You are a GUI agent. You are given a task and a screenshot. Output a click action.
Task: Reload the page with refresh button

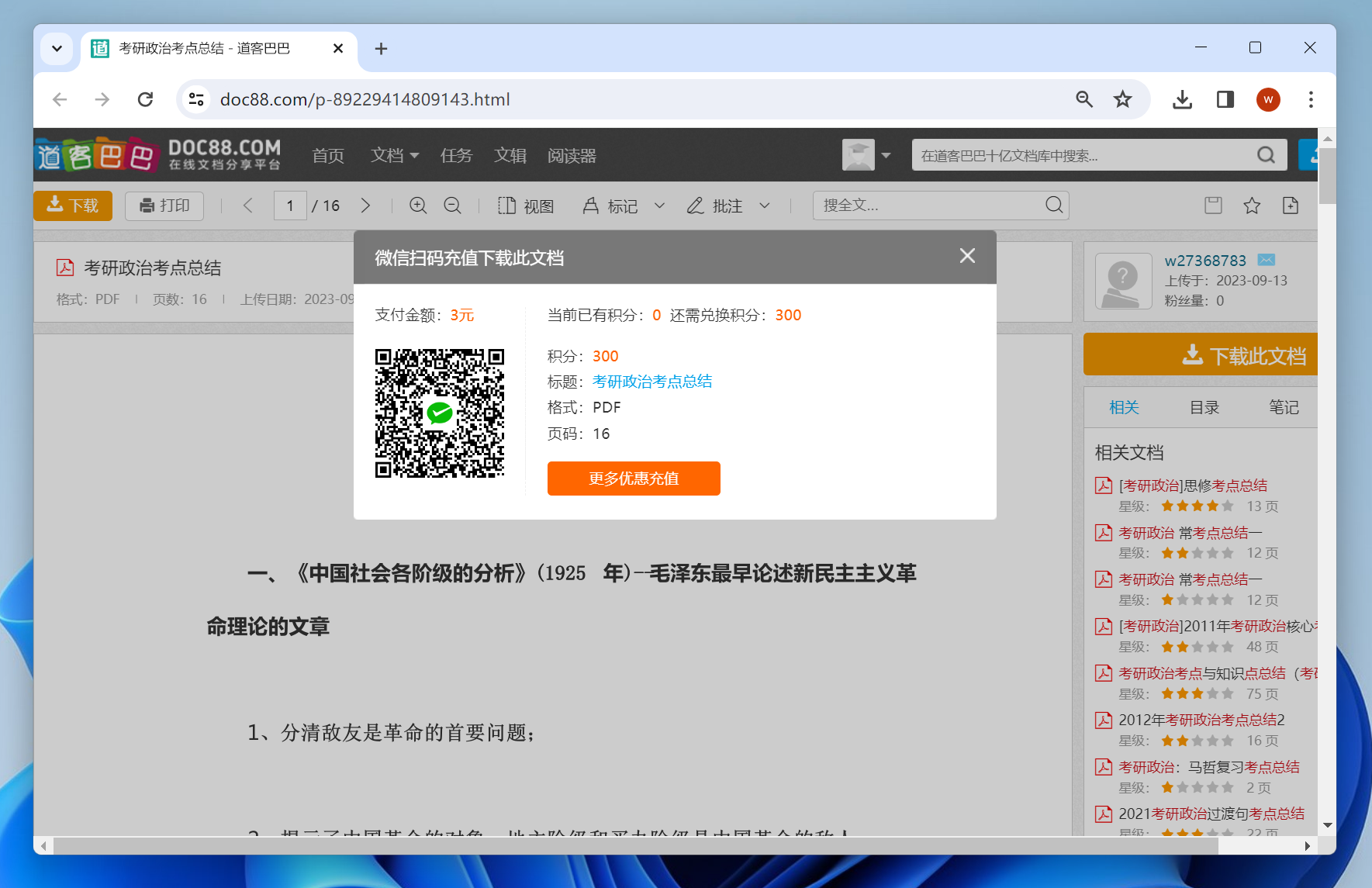pos(145,99)
